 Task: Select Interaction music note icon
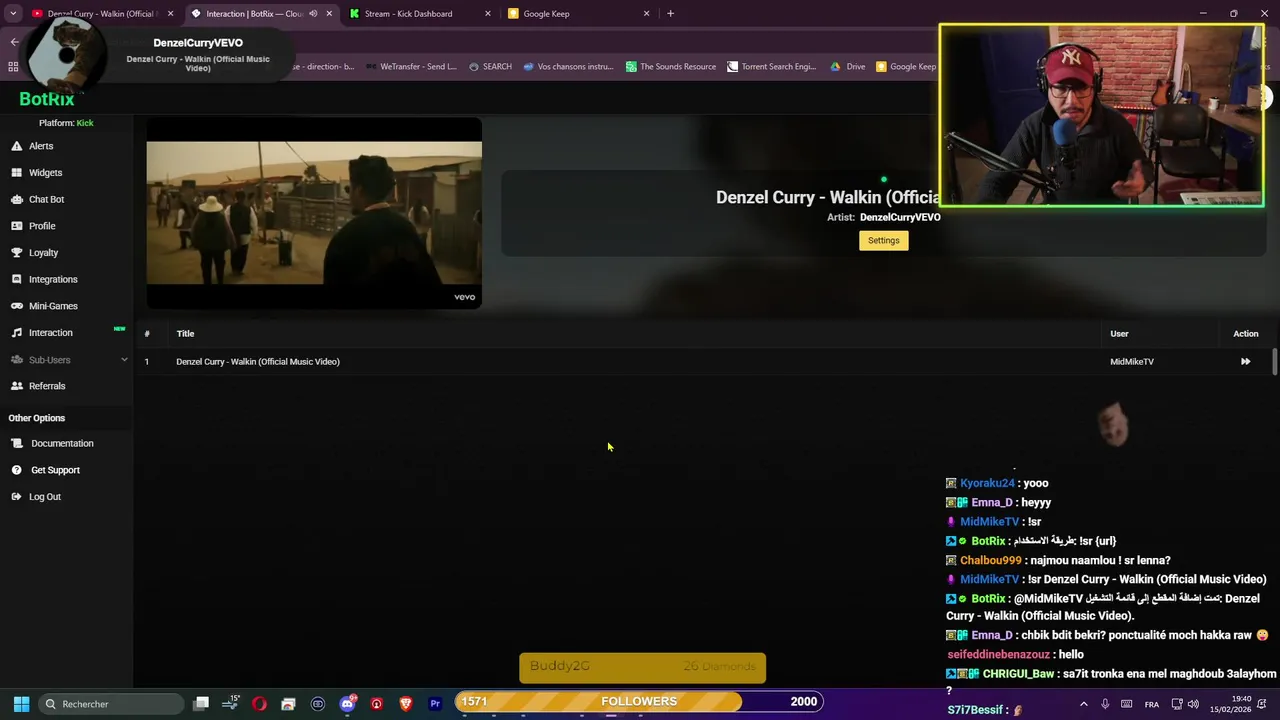click(x=17, y=333)
